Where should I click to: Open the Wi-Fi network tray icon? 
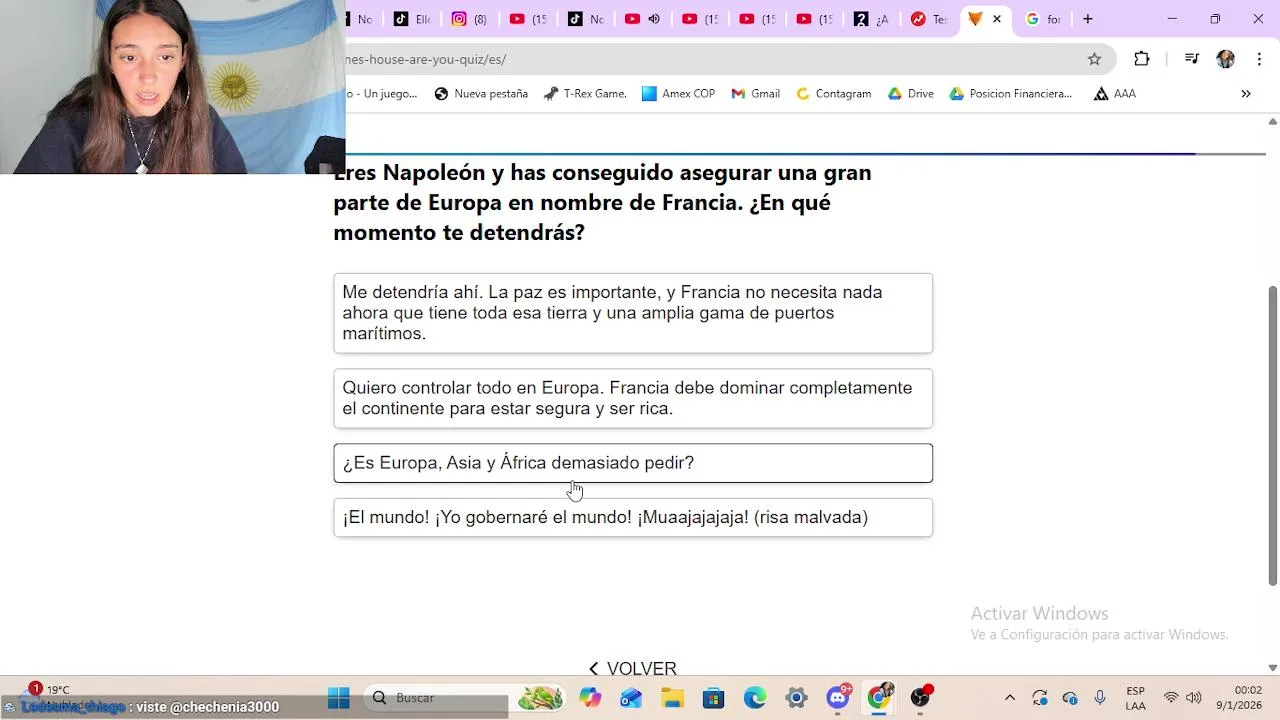pyautogui.click(x=1171, y=698)
